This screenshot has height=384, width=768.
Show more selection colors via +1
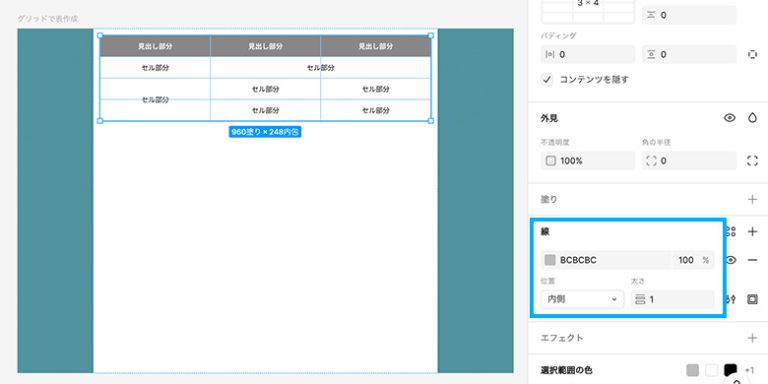(x=750, y=371)
